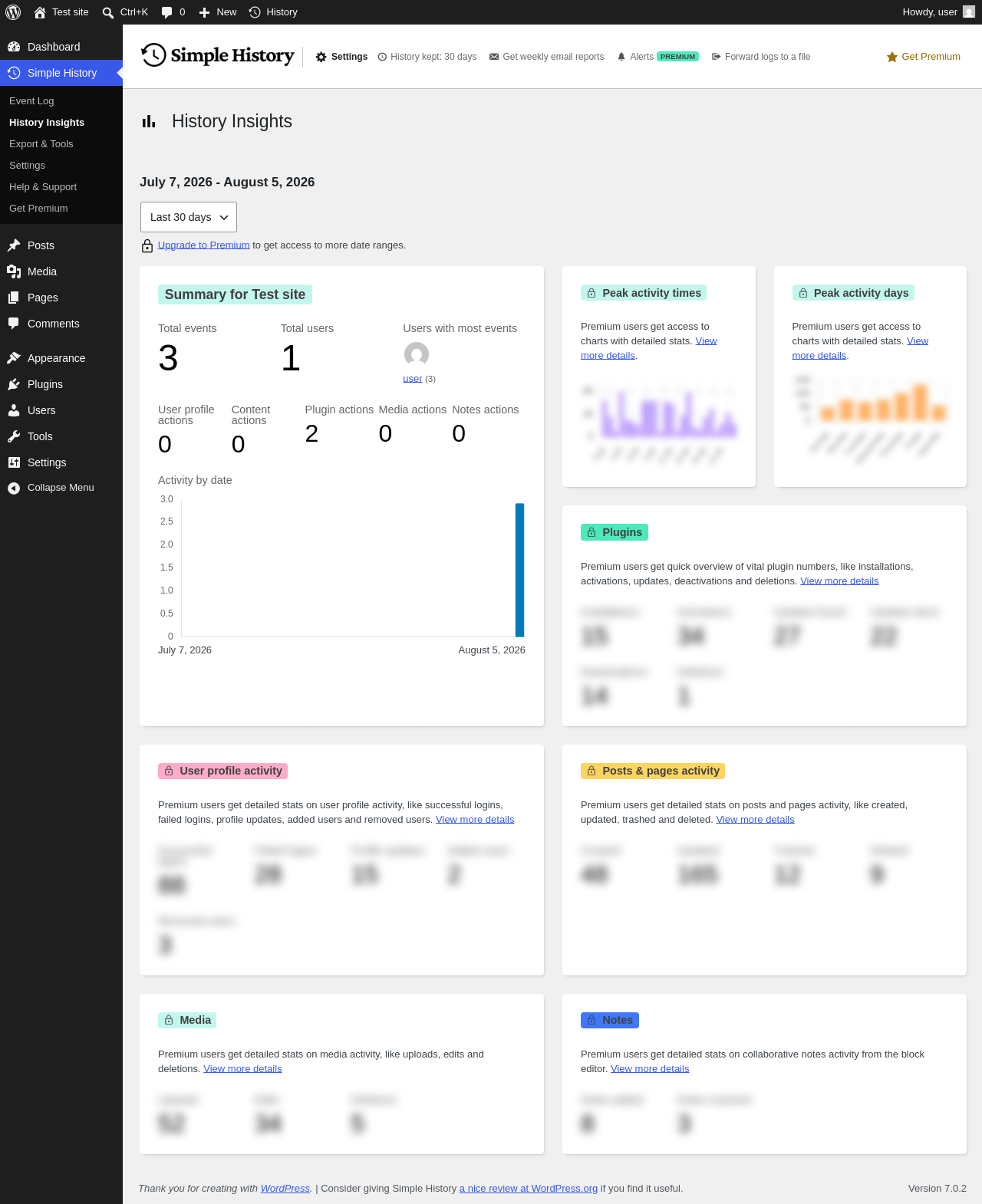Open the Event Log submenu item

[x=31, y=101]
